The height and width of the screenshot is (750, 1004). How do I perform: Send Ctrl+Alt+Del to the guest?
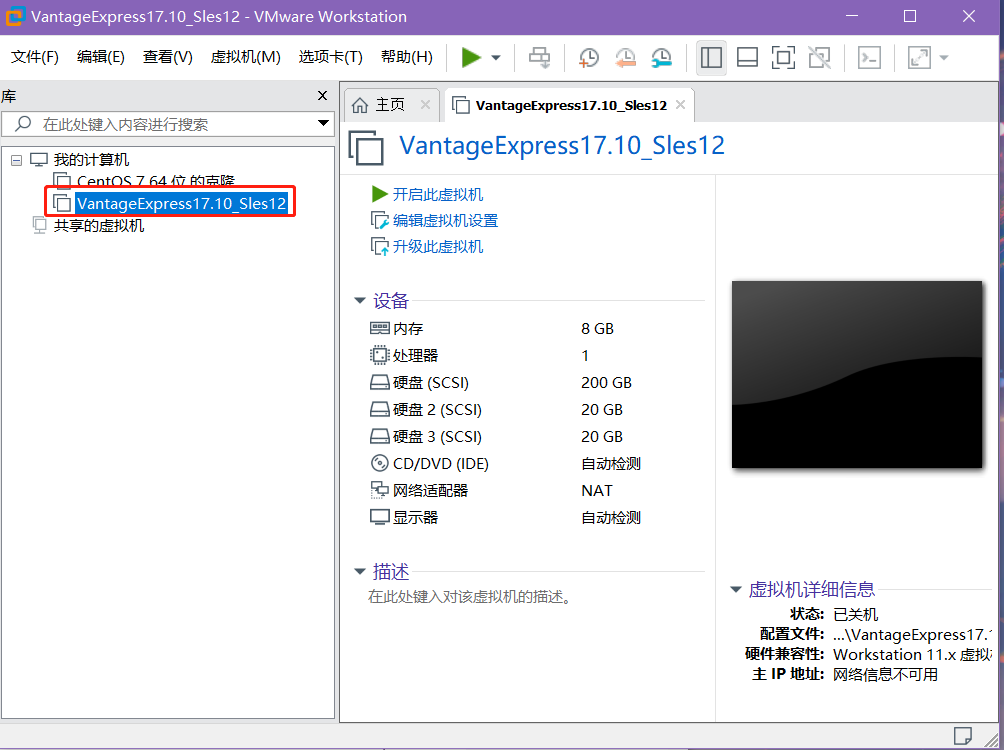(539, 57)
